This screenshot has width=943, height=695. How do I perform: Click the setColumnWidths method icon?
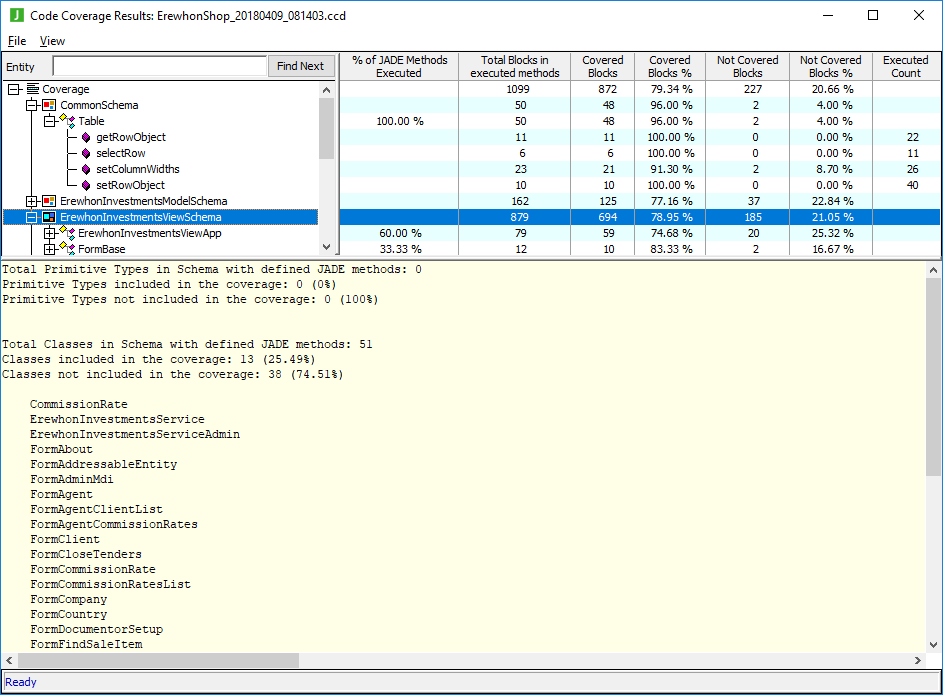pyautogui.click(x=86, y=170)
